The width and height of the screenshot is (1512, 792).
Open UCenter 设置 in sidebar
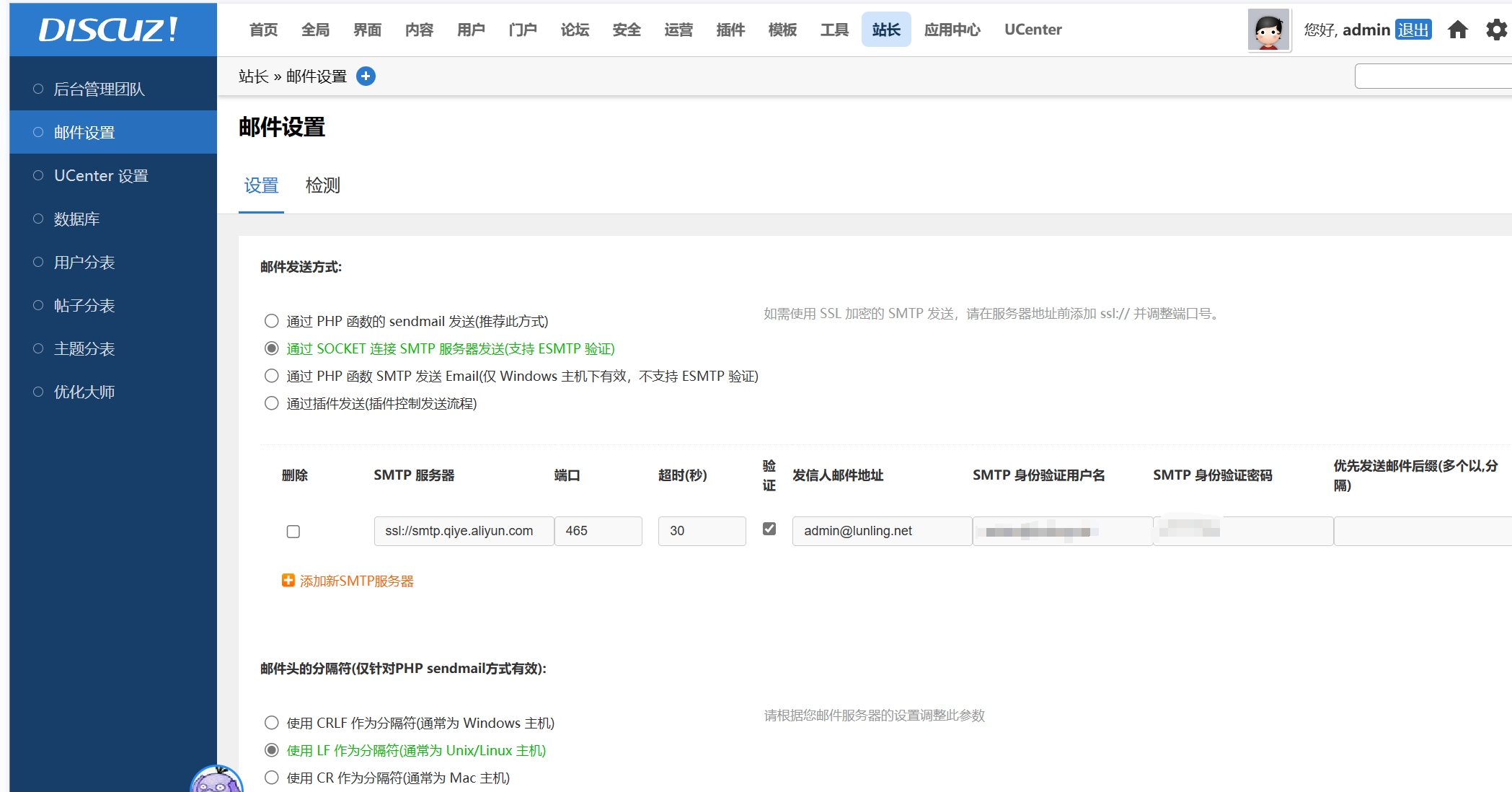click(x=101, y=176)
